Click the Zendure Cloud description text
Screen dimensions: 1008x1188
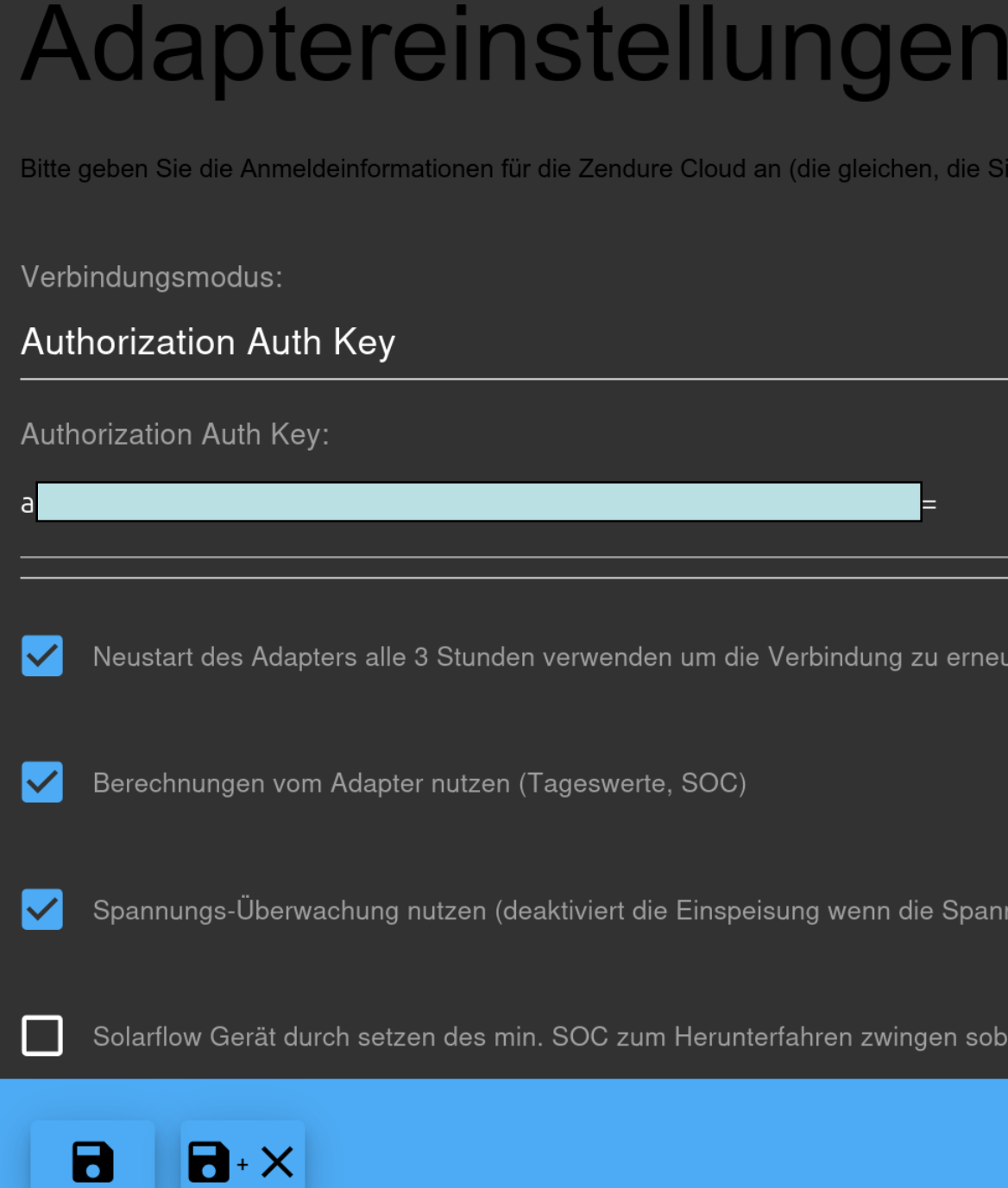pyautogui.click(x=513, y=168)
